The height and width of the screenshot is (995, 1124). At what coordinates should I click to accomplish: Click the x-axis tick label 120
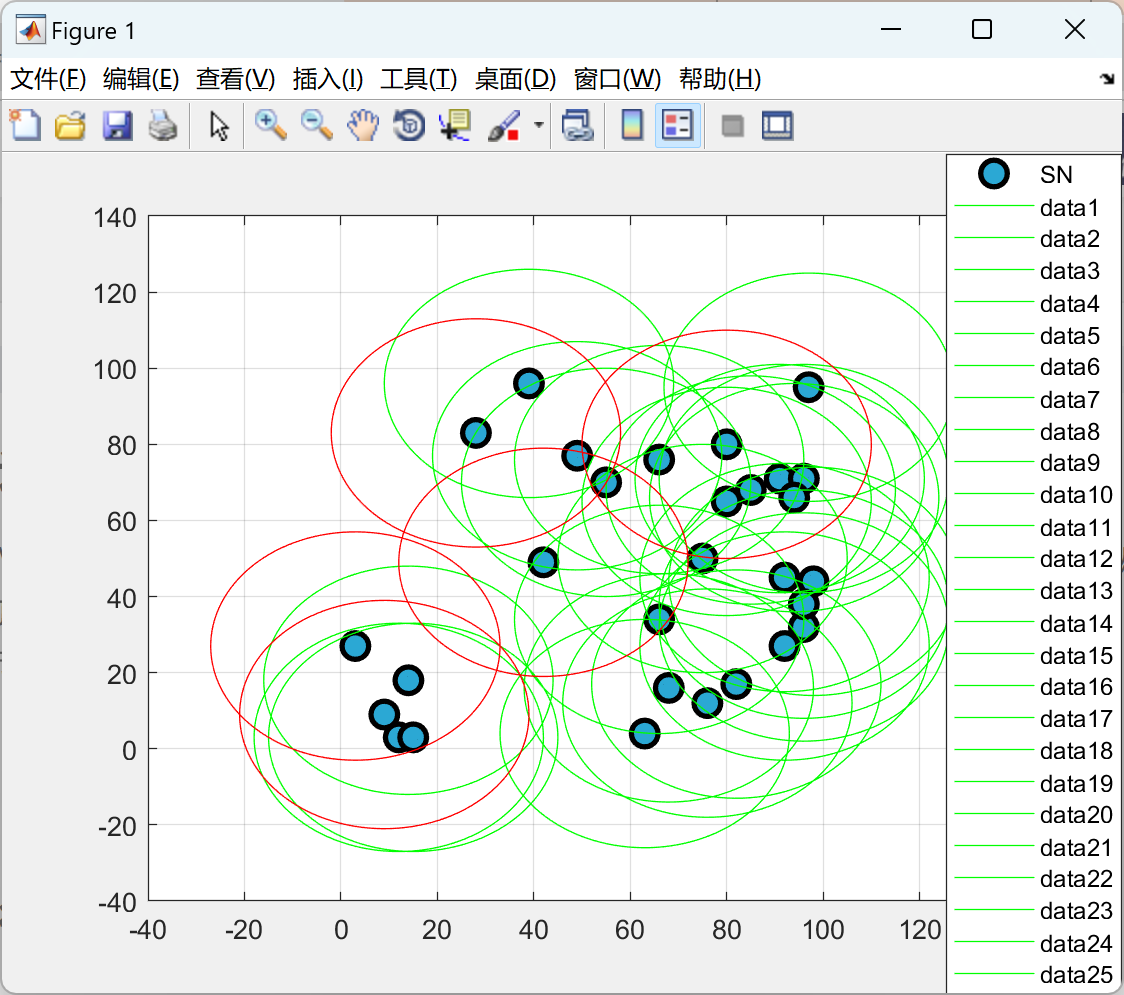(x=920, y=930)
